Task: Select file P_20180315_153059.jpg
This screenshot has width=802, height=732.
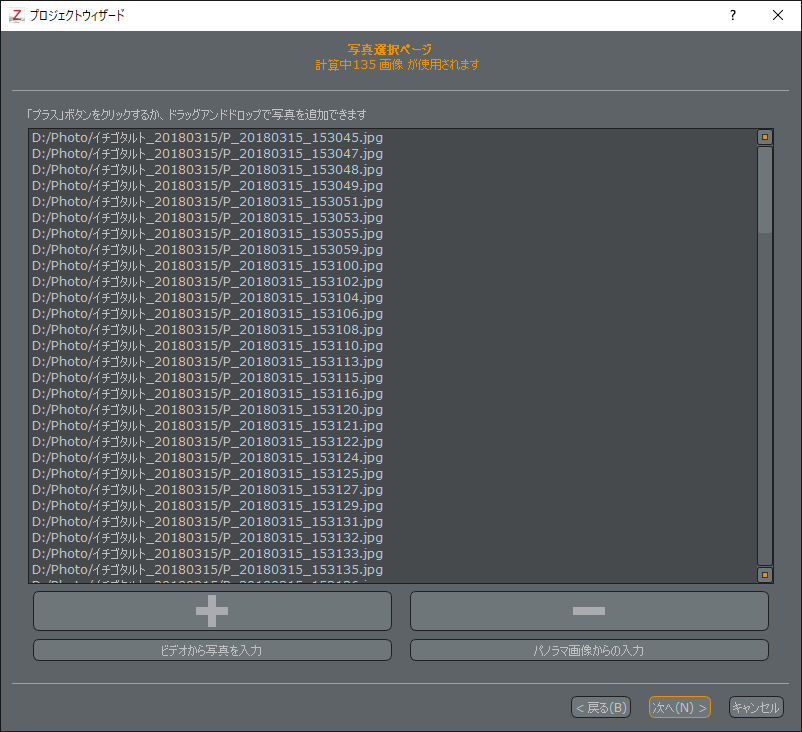Action: click(393, 250)
